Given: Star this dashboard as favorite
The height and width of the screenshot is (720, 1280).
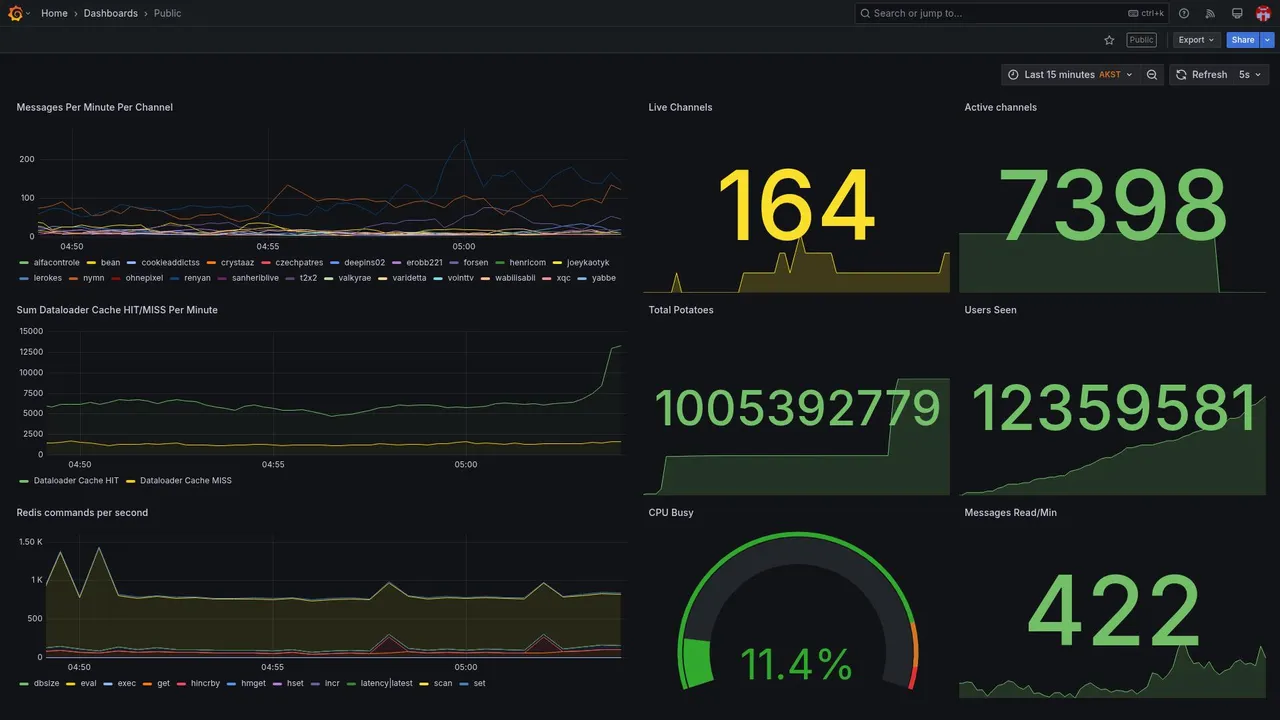Looking at the screenshot, I should (x=1109, y=40).
